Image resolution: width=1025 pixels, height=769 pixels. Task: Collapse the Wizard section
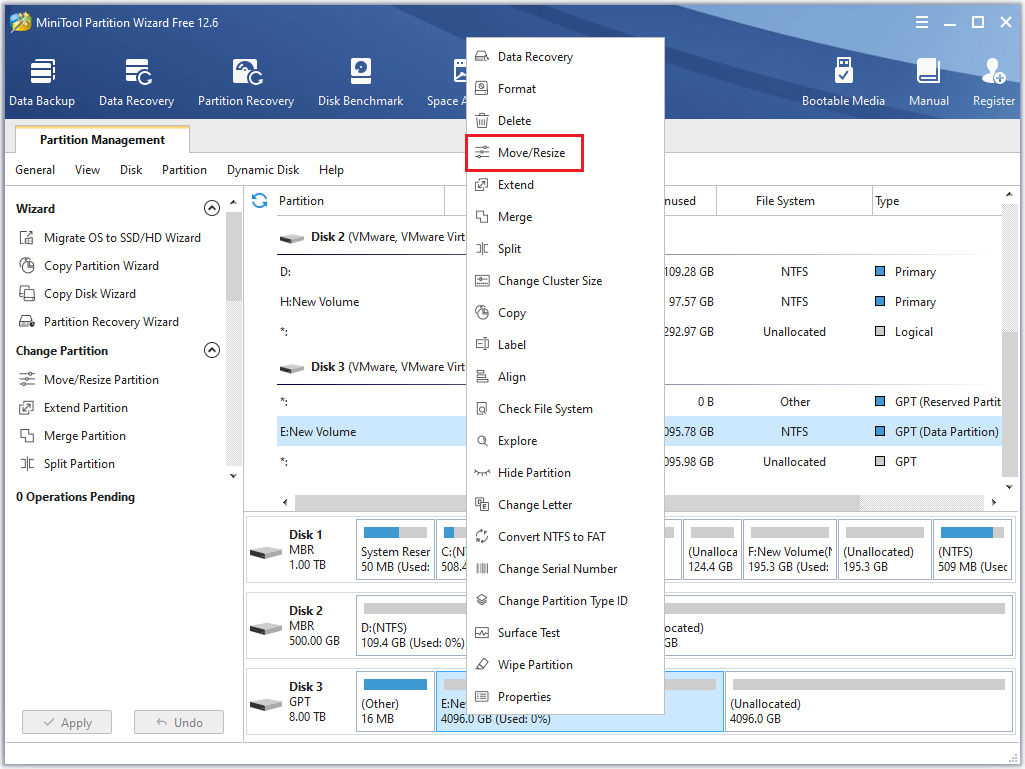pyautogui.click(x=212, y=209)
